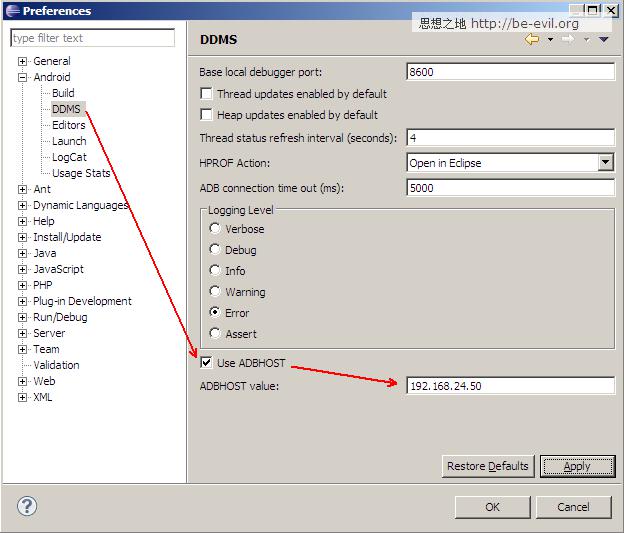Open the HPROF Action combo box
This screenshot has width=624, height=533.
[510, 162]
